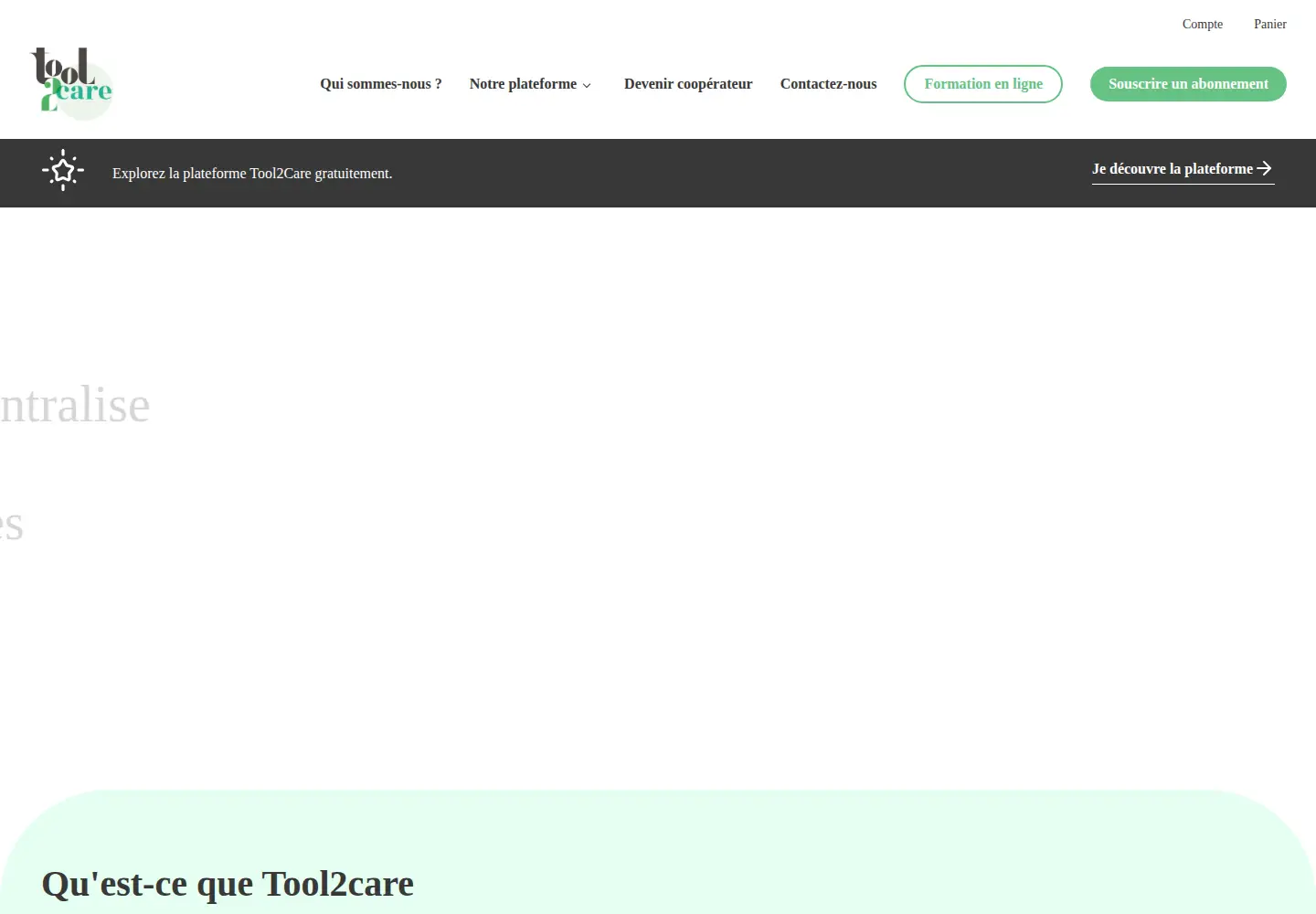The height and width of the screenshot is (914, 1316).
Task: Open the Panier link
Action: (x=1270, y=24)
